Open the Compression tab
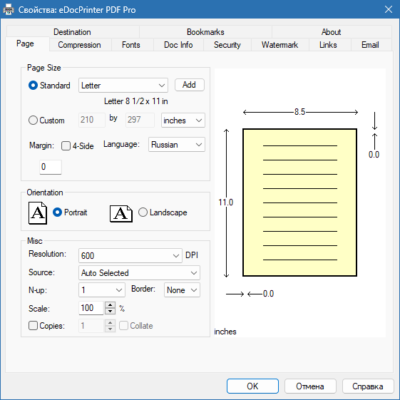Screen dimensions: 400x400 tap(79, 45)
